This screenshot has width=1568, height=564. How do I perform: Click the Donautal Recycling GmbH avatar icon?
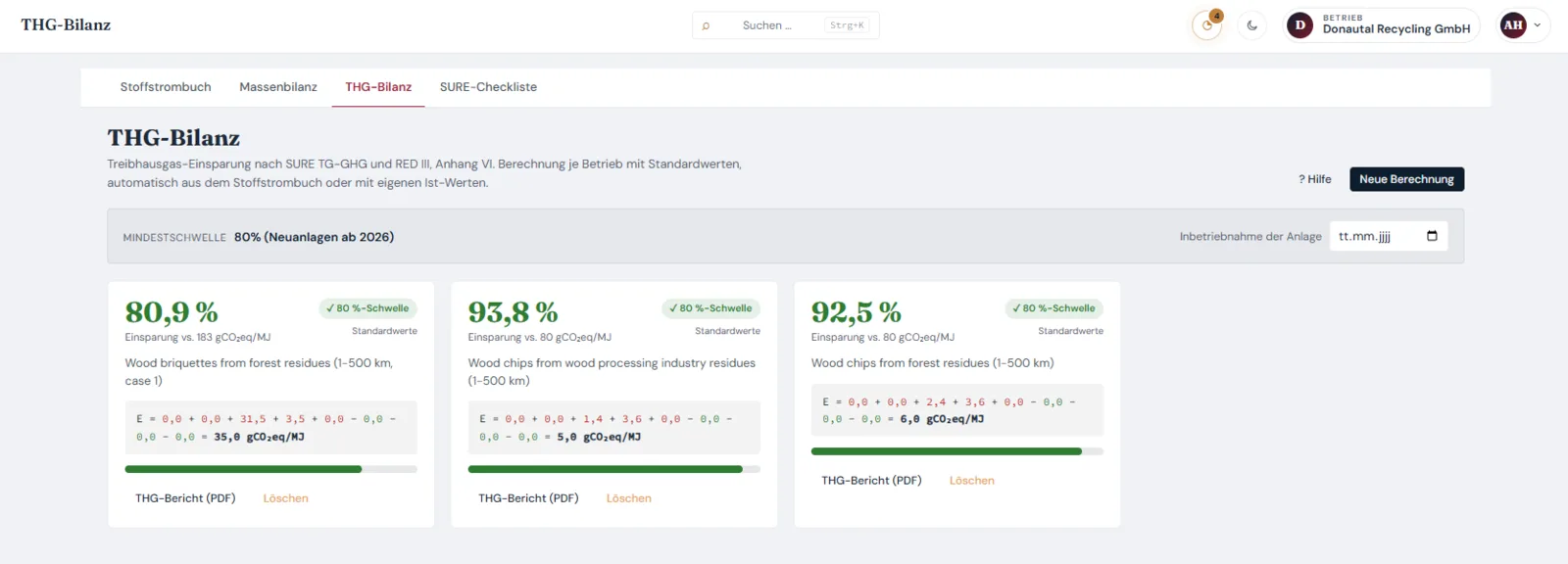pyautogui.click(x=1300, y=25)
